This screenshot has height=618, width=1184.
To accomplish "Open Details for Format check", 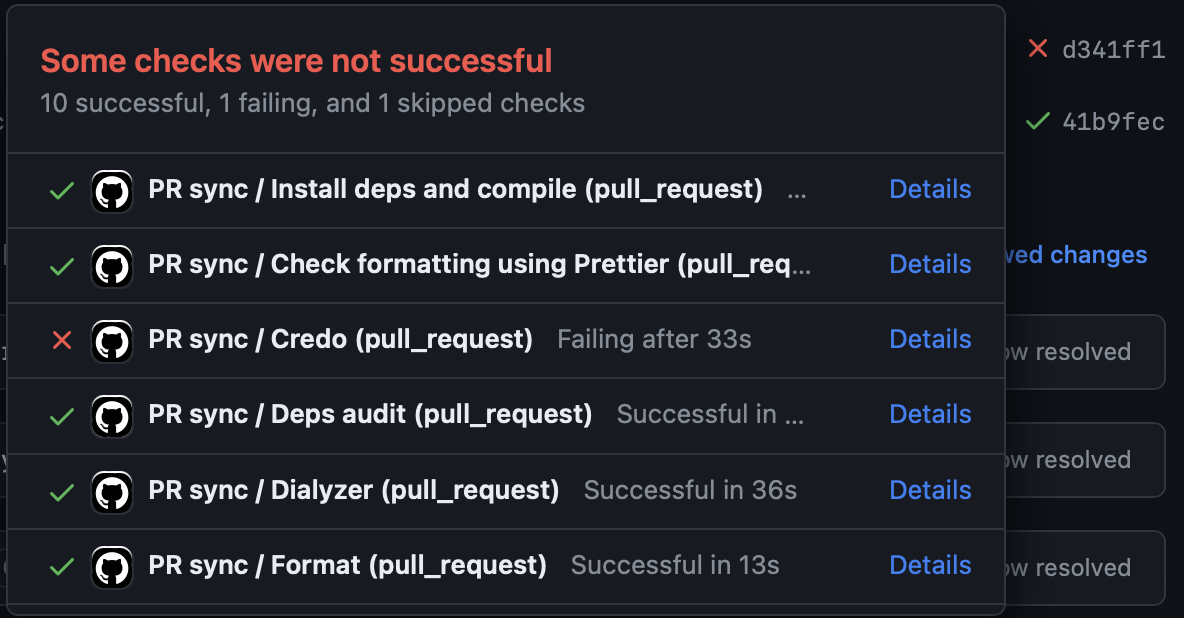I will (930, 565).
